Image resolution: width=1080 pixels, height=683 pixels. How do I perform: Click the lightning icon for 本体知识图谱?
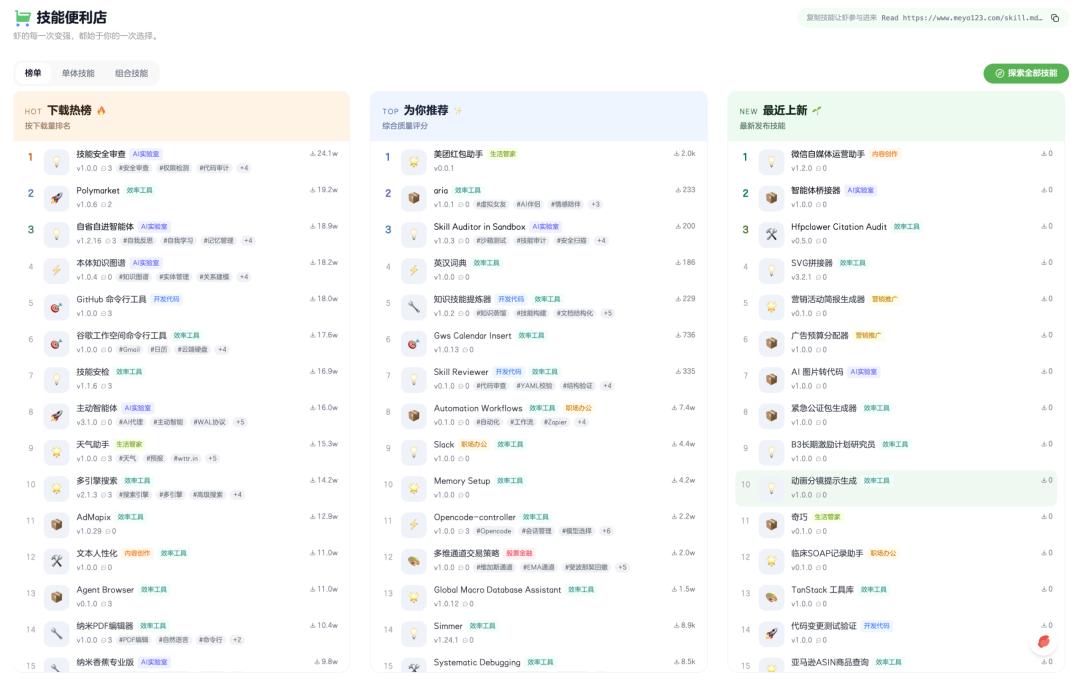pos(56,270)
